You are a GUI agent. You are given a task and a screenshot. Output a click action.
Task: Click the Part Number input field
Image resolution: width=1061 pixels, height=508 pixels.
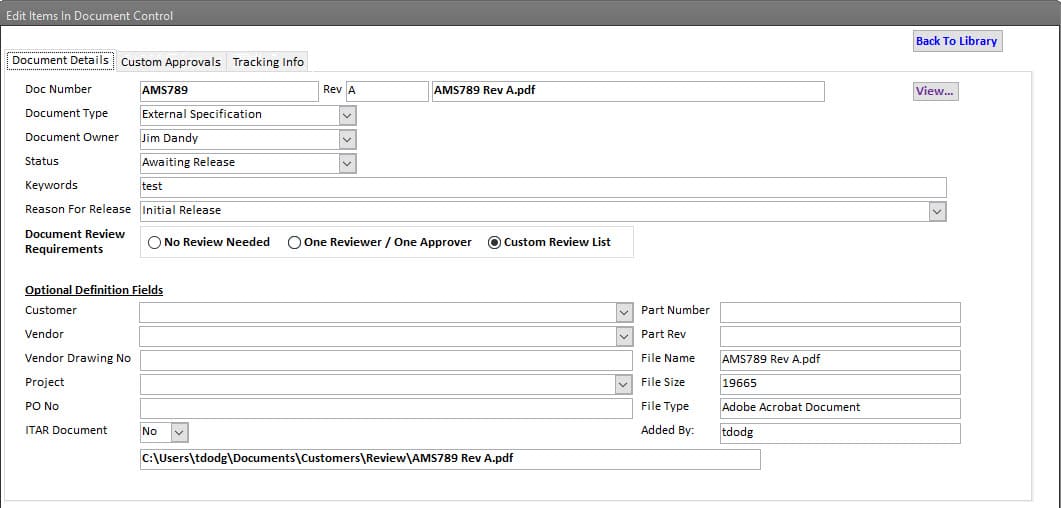tap(839, 312)
